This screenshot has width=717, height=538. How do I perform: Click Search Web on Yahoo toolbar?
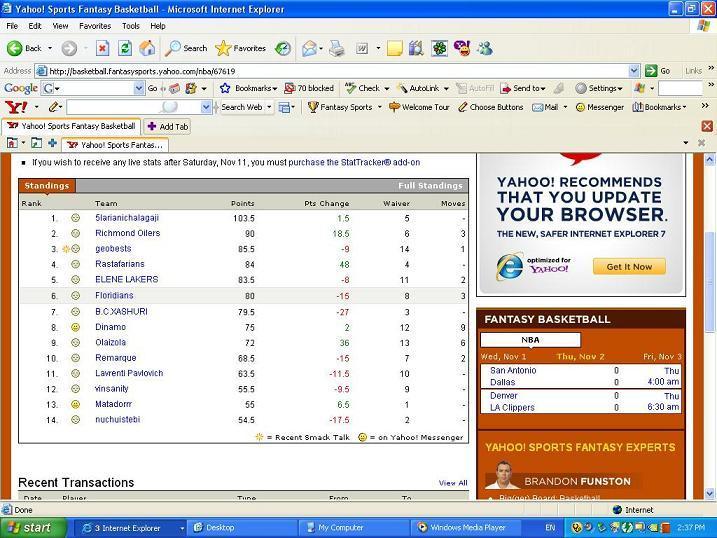pyautogui.click(x=242, y=107)
